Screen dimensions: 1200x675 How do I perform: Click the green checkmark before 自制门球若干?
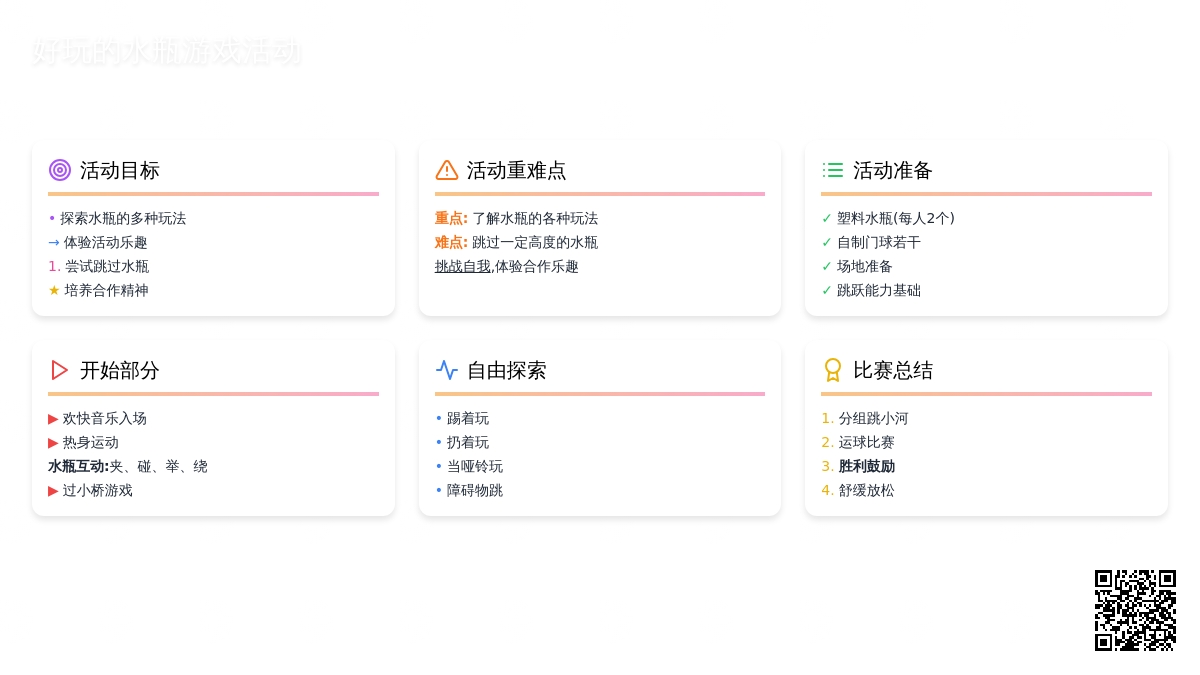pos(827,242)
